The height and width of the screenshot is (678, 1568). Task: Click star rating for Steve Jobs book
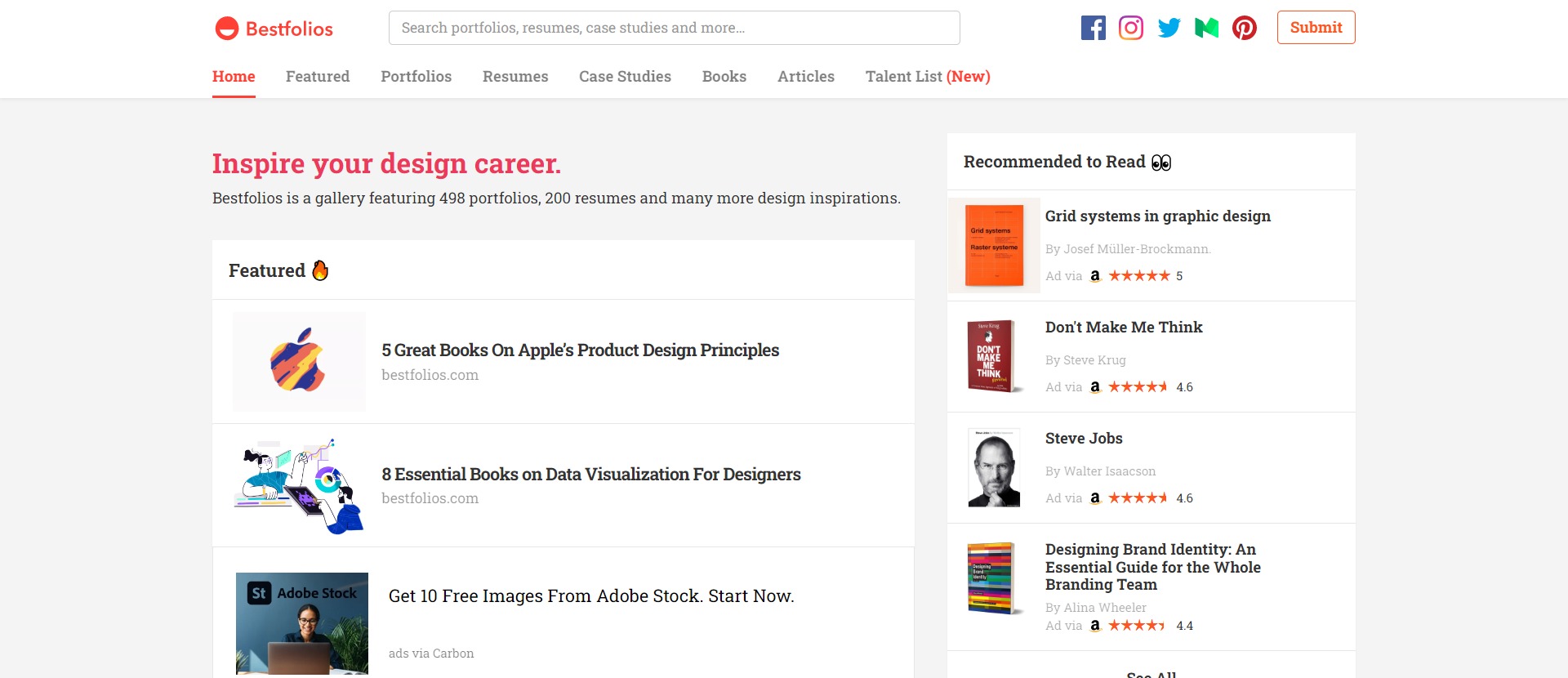pos(1138,498)
